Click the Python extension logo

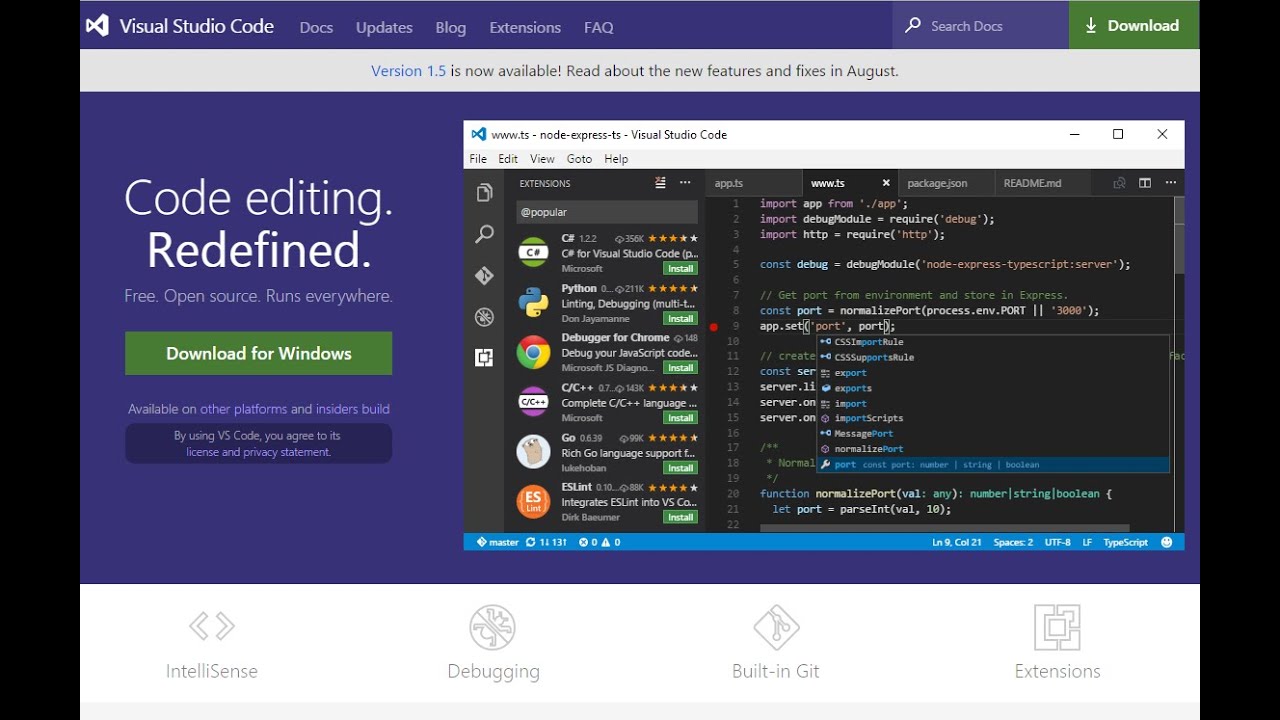(x=533, y=302)
